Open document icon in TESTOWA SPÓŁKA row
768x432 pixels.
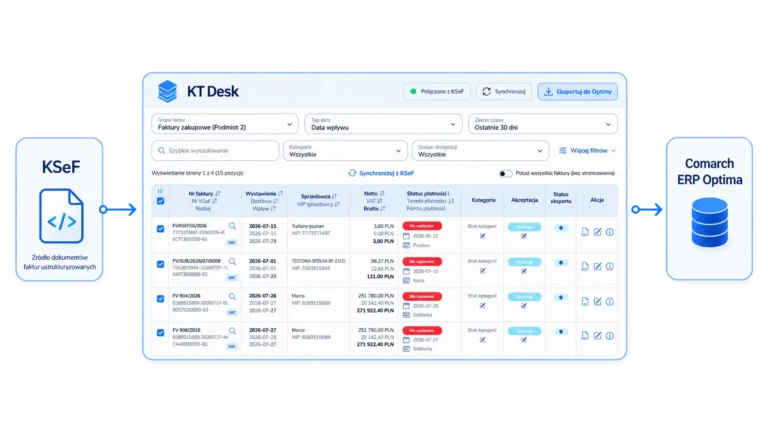[x=585, y=266]
